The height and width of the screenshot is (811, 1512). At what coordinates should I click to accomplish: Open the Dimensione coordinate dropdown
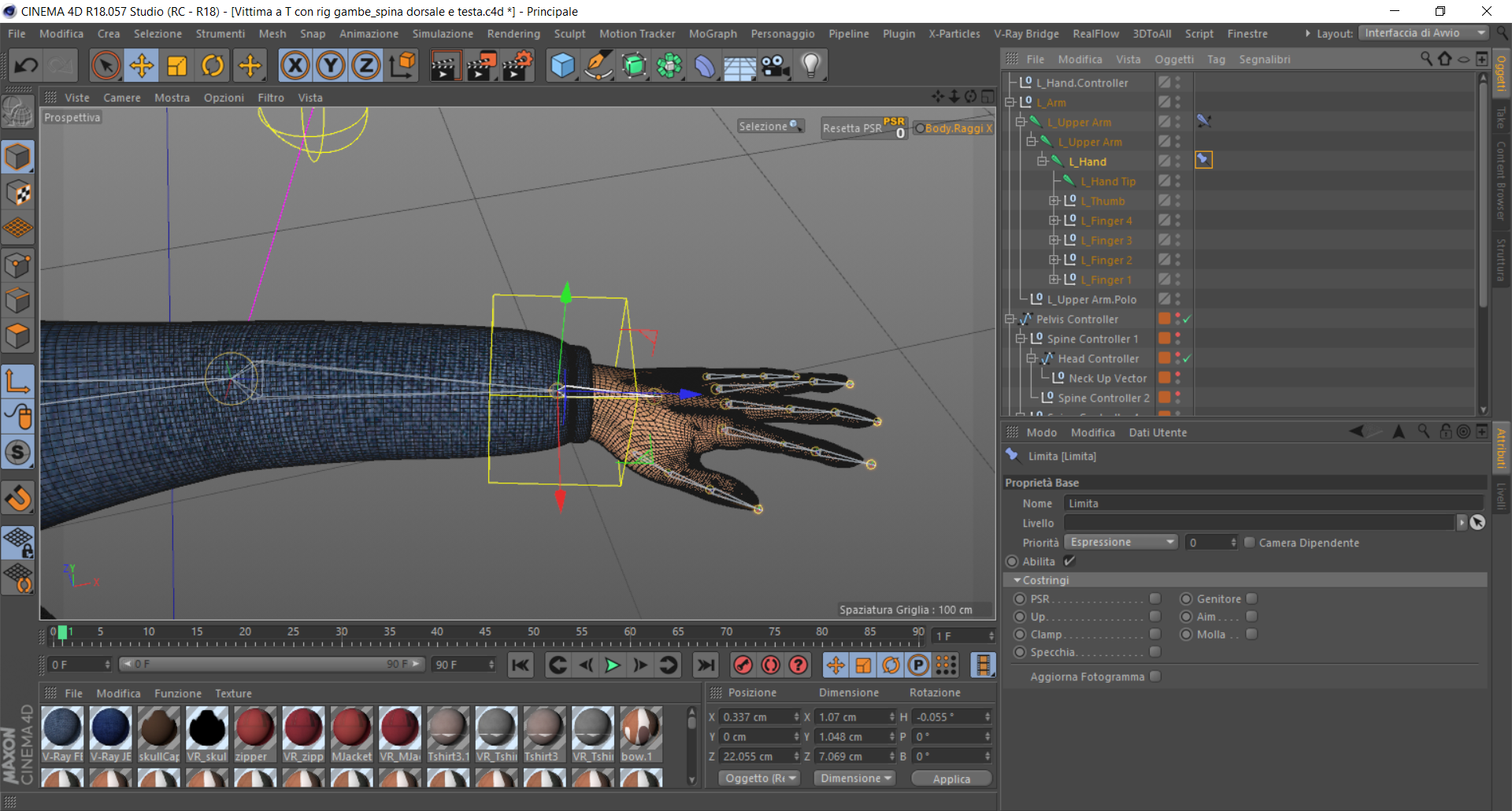pos(855,778)
